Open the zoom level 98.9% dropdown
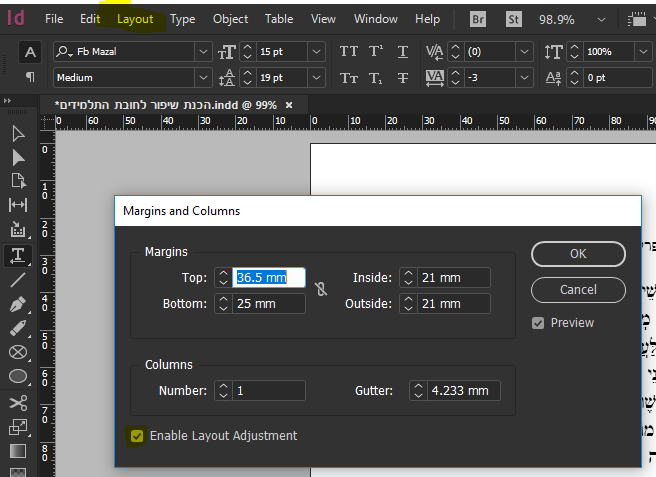Screen dimensions: 656x477 (x=601, y=19)
